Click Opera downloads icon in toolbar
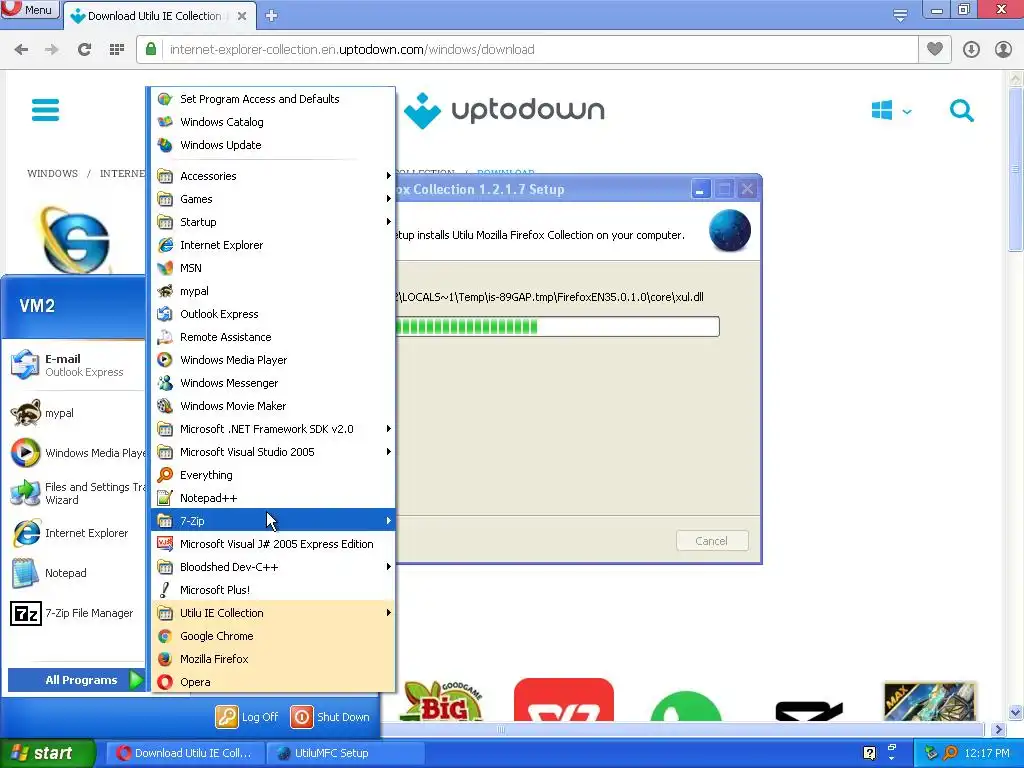Screen dimensions: 1024x768 tap(971, 50)
